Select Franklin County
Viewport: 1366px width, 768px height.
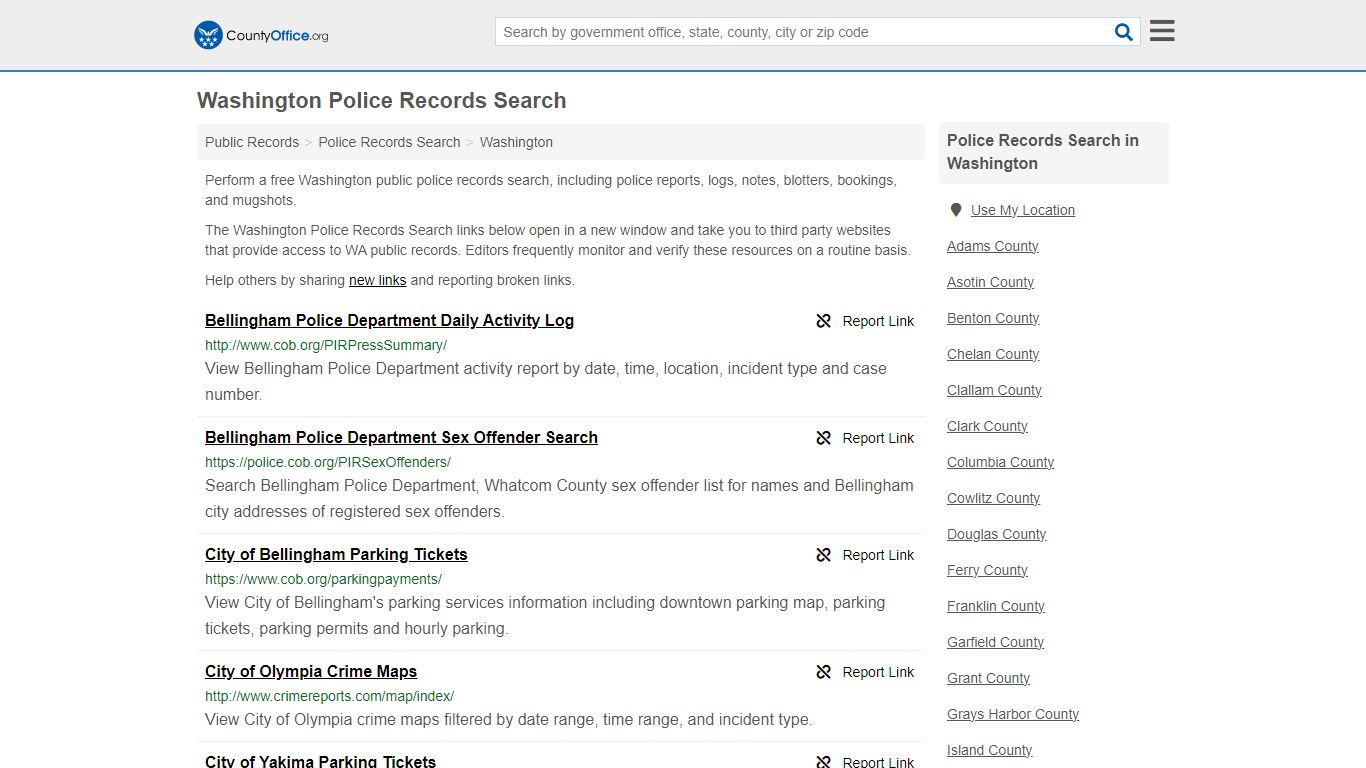995,606
